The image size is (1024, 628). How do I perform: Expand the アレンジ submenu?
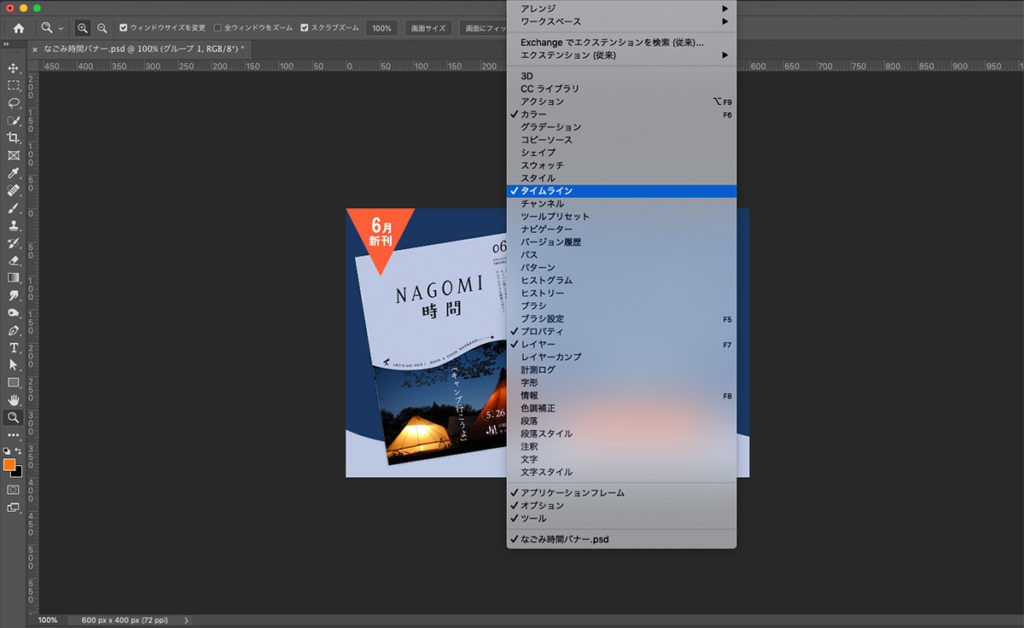click(x=620, y=8)
